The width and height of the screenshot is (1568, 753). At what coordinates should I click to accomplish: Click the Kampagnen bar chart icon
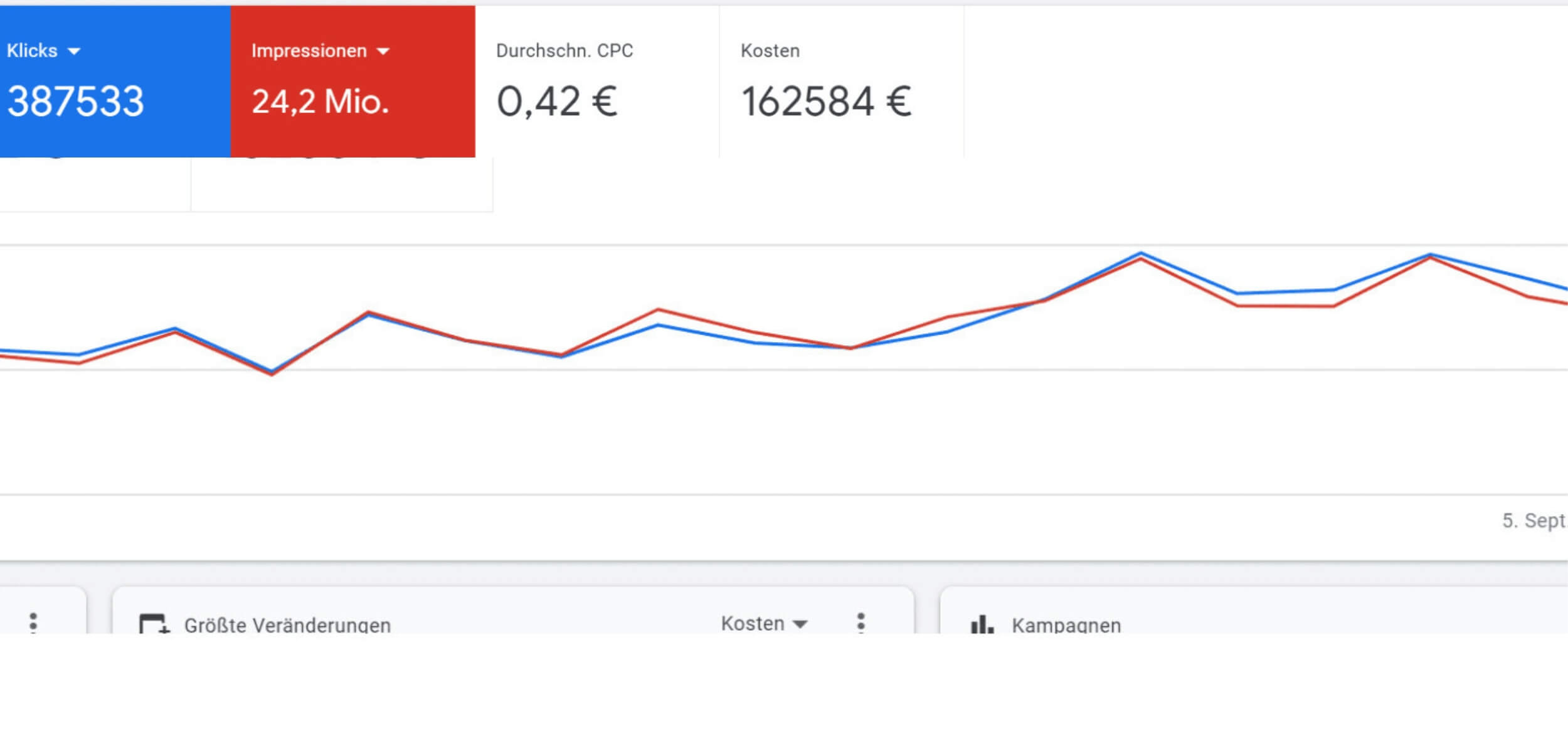(x=982, y=624)
